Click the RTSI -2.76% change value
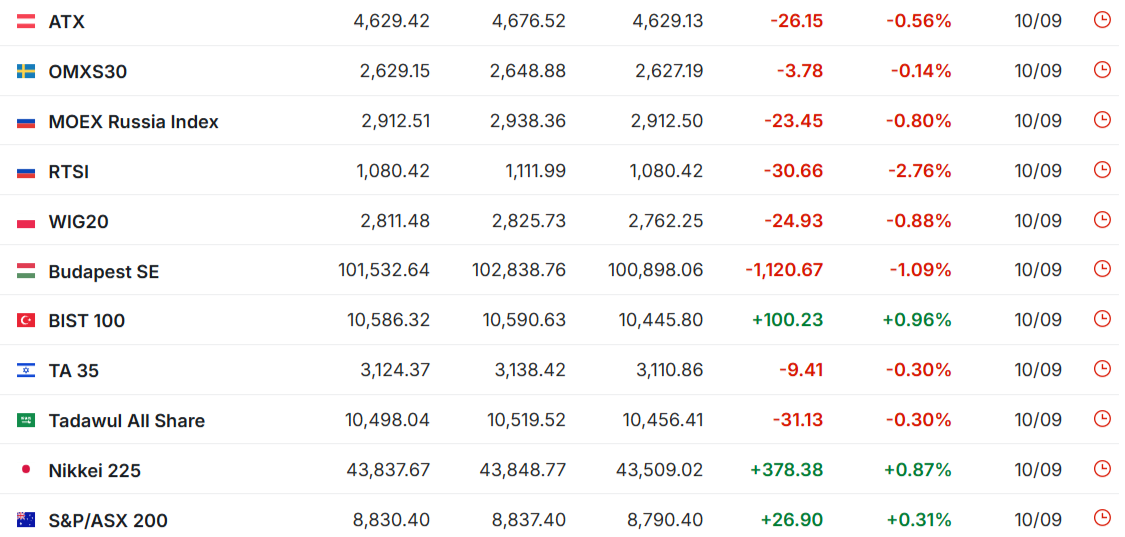1125x537 pixels. tap(918, 171)
